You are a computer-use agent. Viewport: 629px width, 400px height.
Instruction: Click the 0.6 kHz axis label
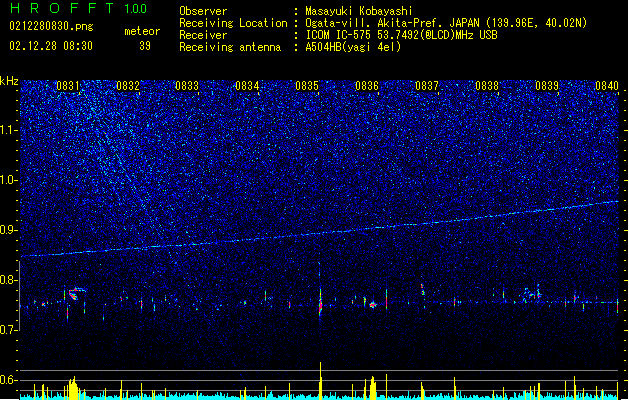[x=9, y=380]
